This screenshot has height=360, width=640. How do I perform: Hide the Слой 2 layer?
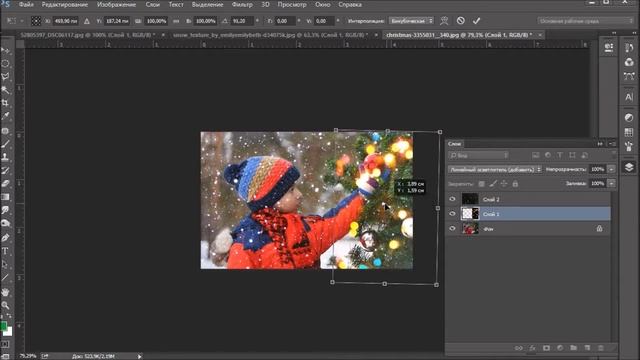pos(452,199)
